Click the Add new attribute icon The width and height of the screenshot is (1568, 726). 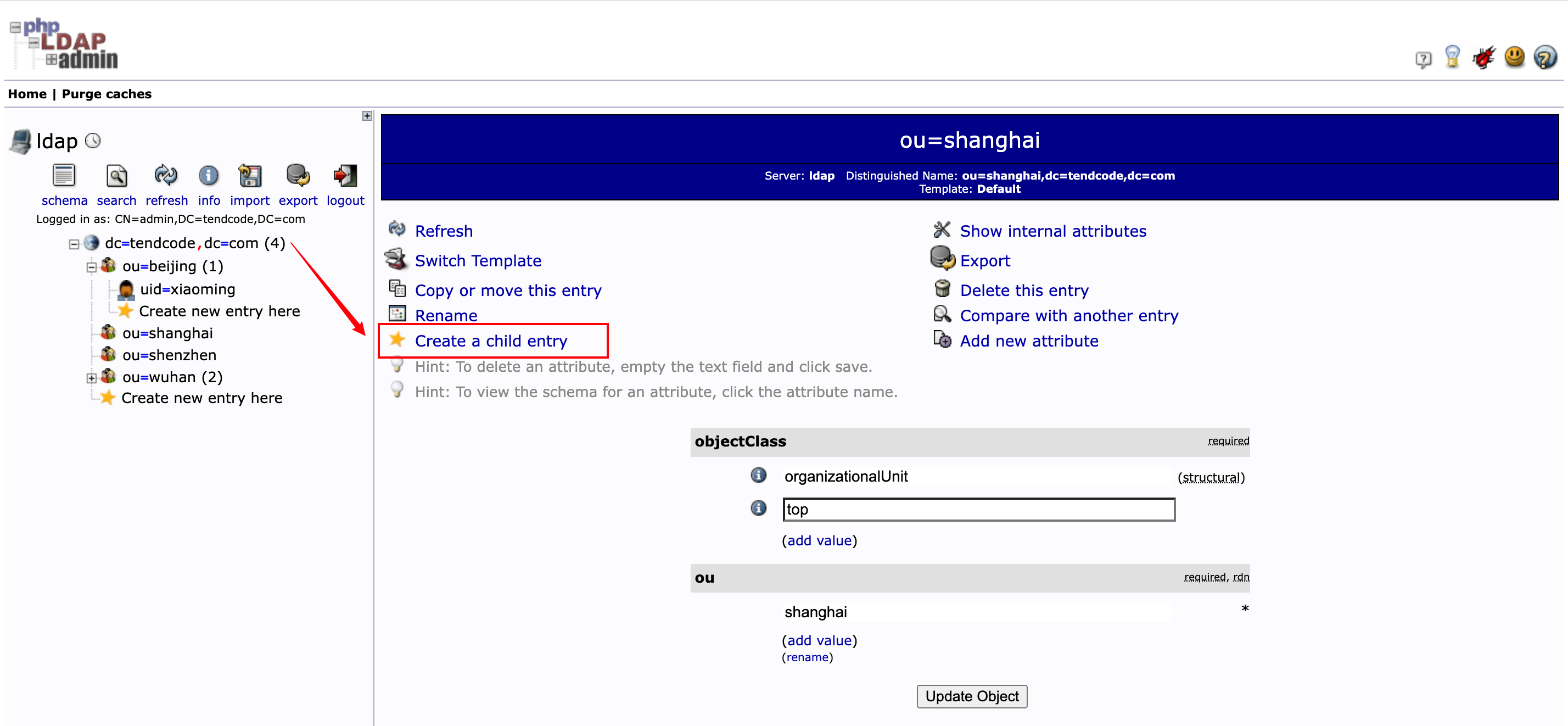click(942, 339)
